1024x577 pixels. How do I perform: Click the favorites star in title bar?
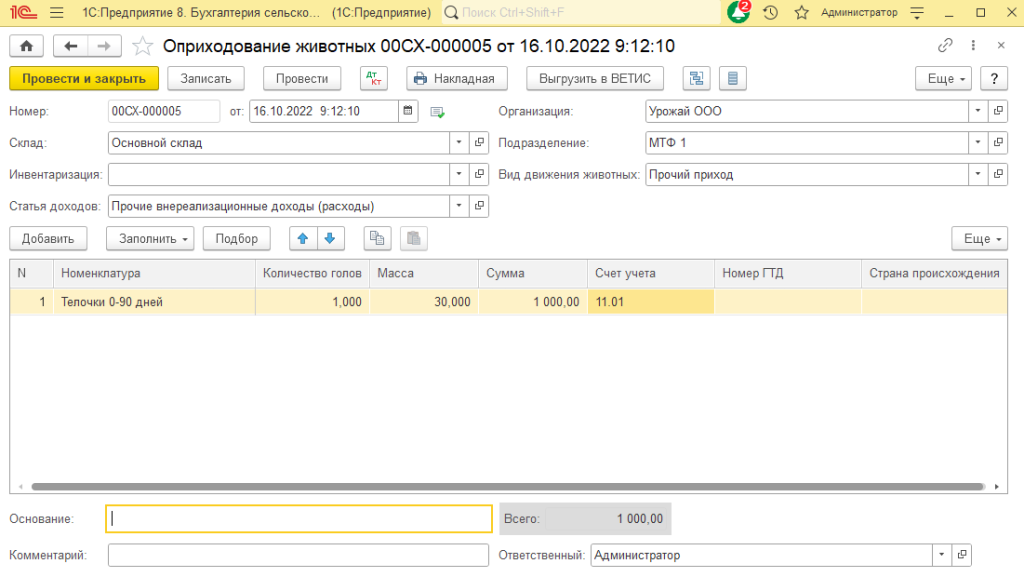click(801, 13)
